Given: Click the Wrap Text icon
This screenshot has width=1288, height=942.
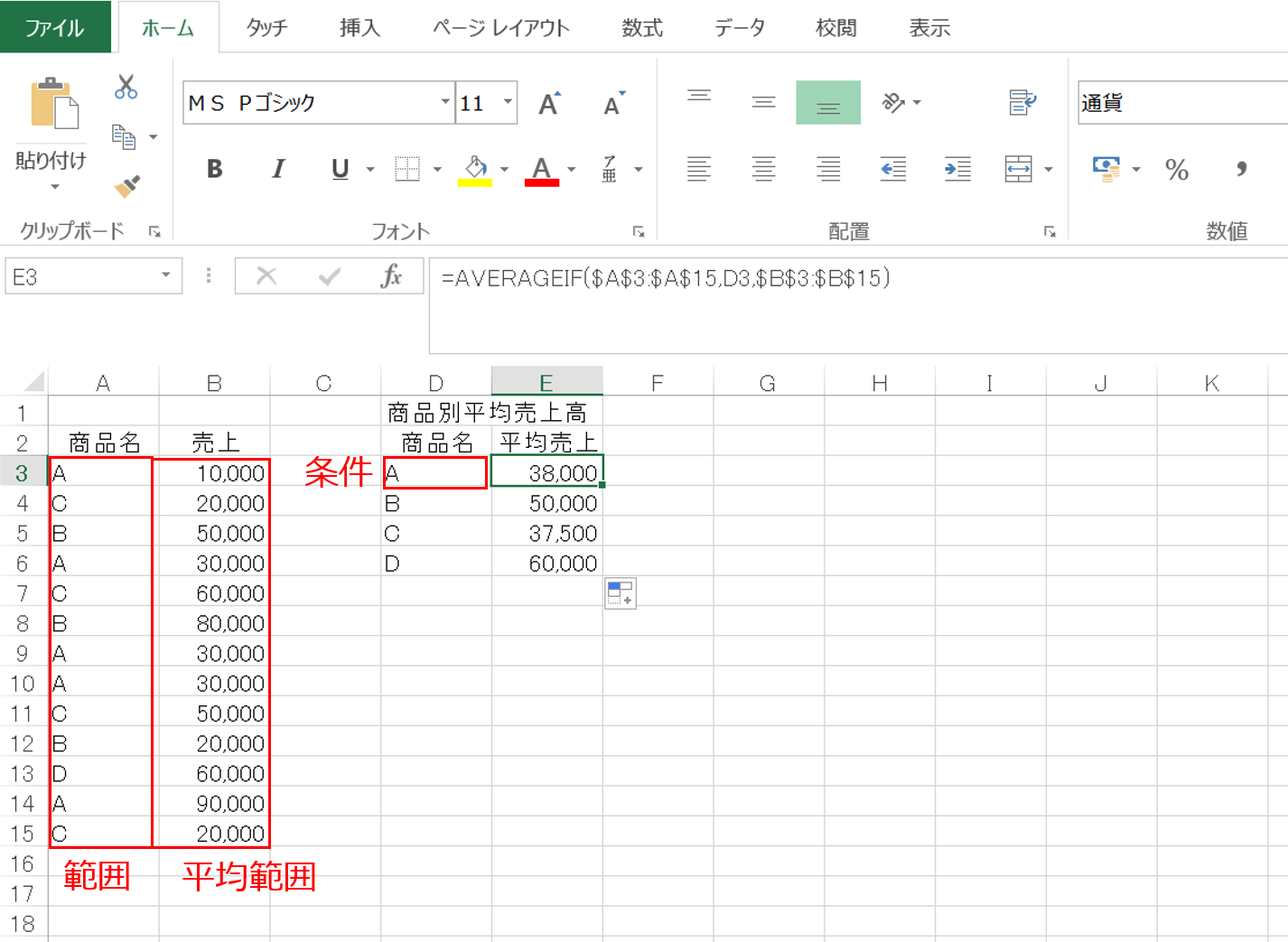Looking at the screenshot, I should 1022,103.
